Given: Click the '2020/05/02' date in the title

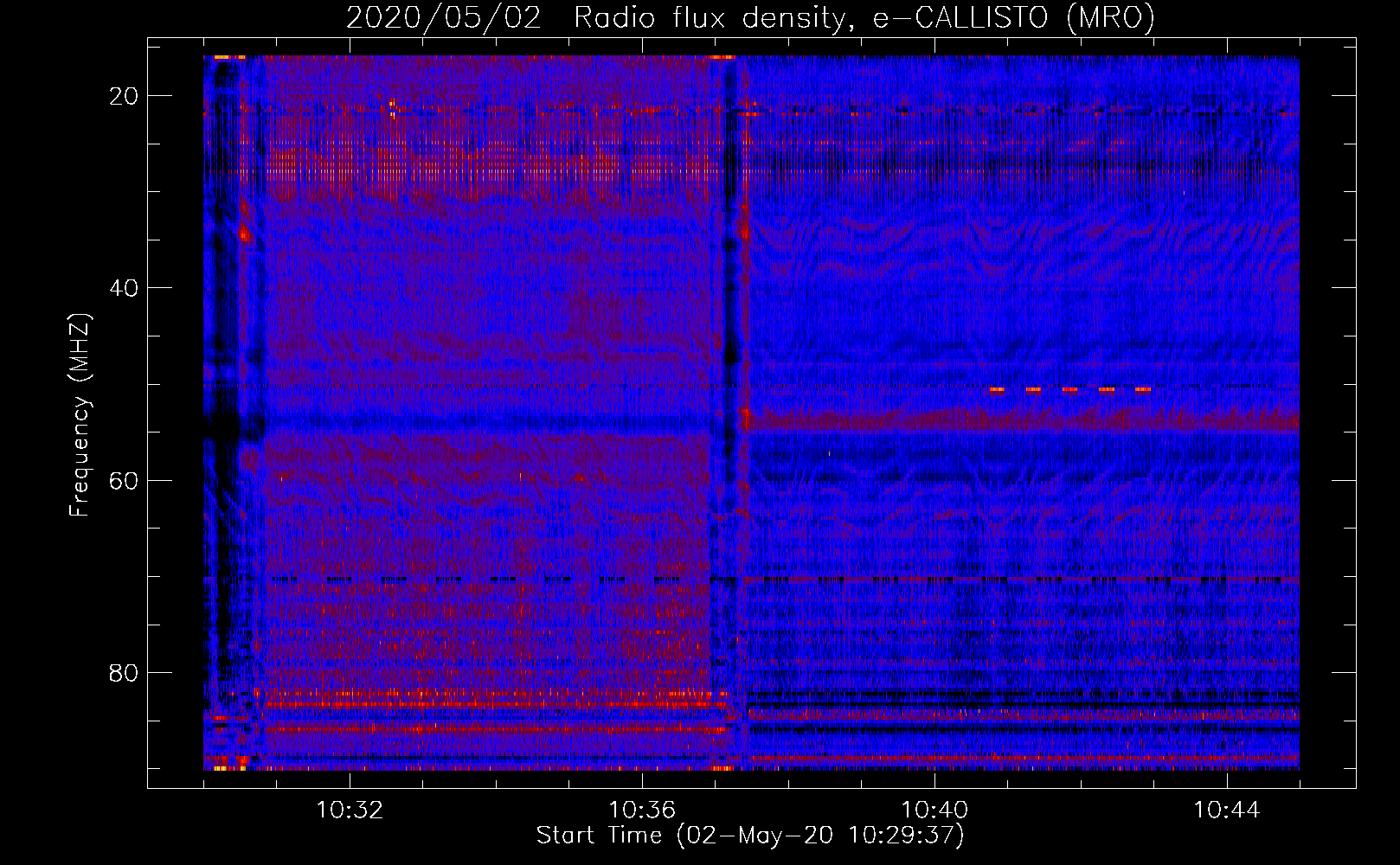Looking at the screenshot, I should click(444, 17).
